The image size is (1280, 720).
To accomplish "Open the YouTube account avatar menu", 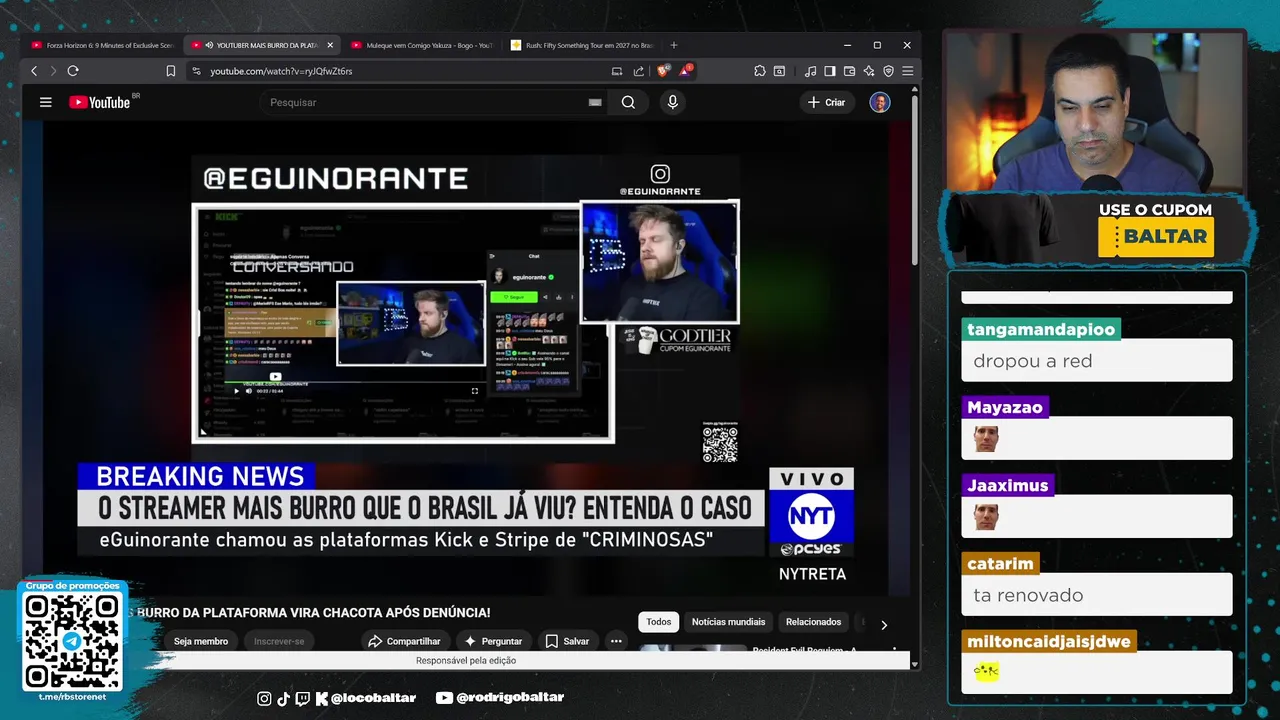I will (880, 102).
